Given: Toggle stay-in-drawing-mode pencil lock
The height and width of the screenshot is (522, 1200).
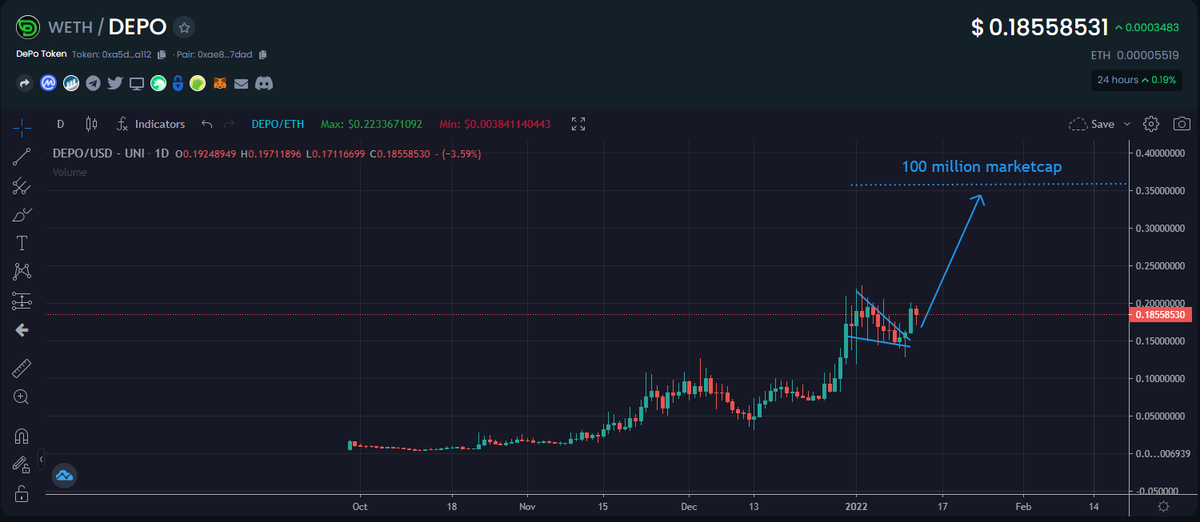Looking at the screenshot, I should click(x=21, y=464).
